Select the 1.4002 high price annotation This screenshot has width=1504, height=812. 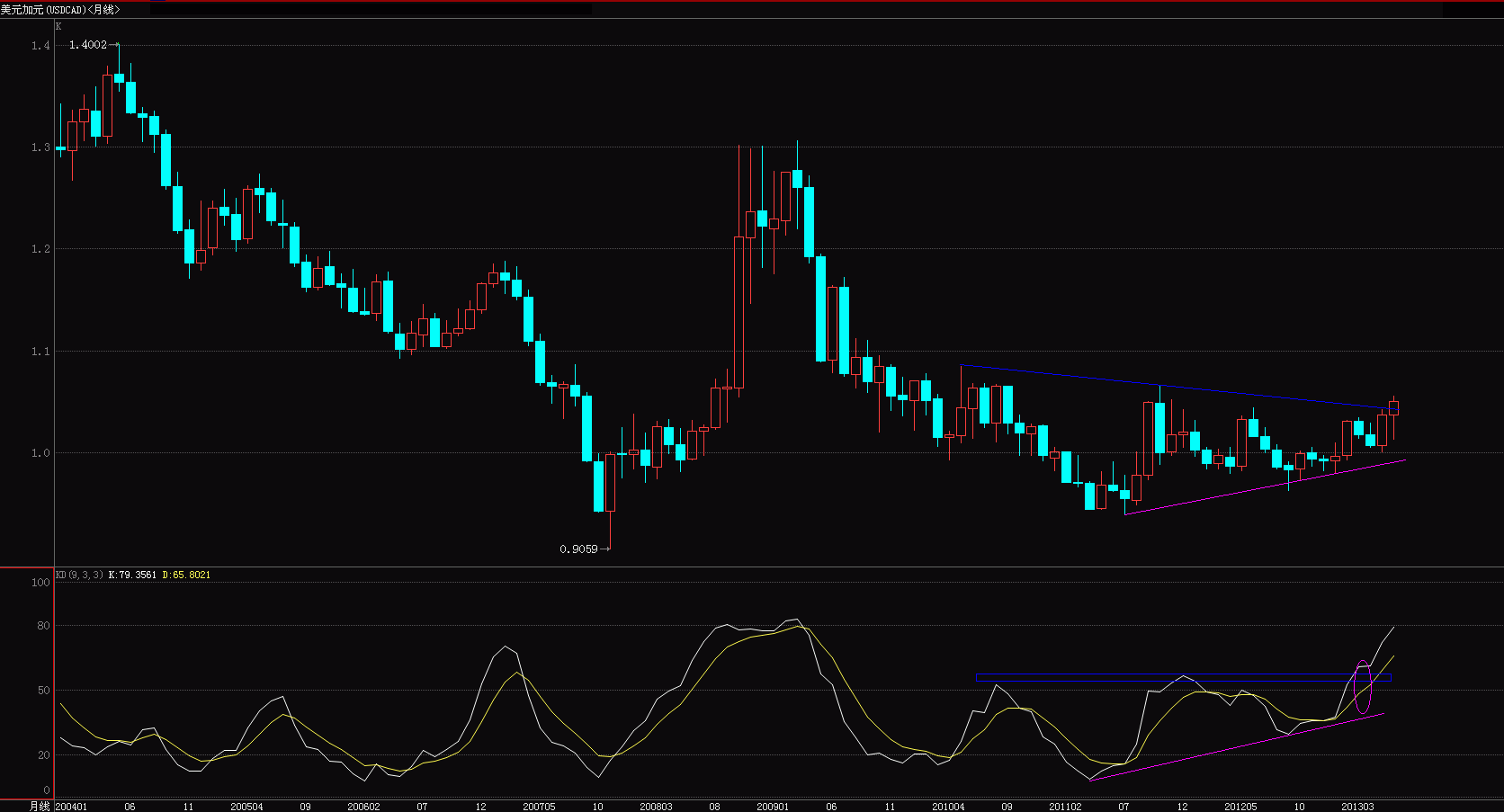coord(85,43)
